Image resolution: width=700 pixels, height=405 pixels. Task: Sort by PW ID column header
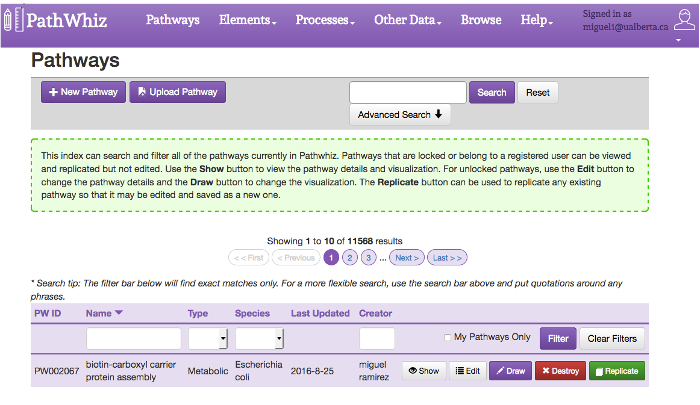[x=48, y=313]
